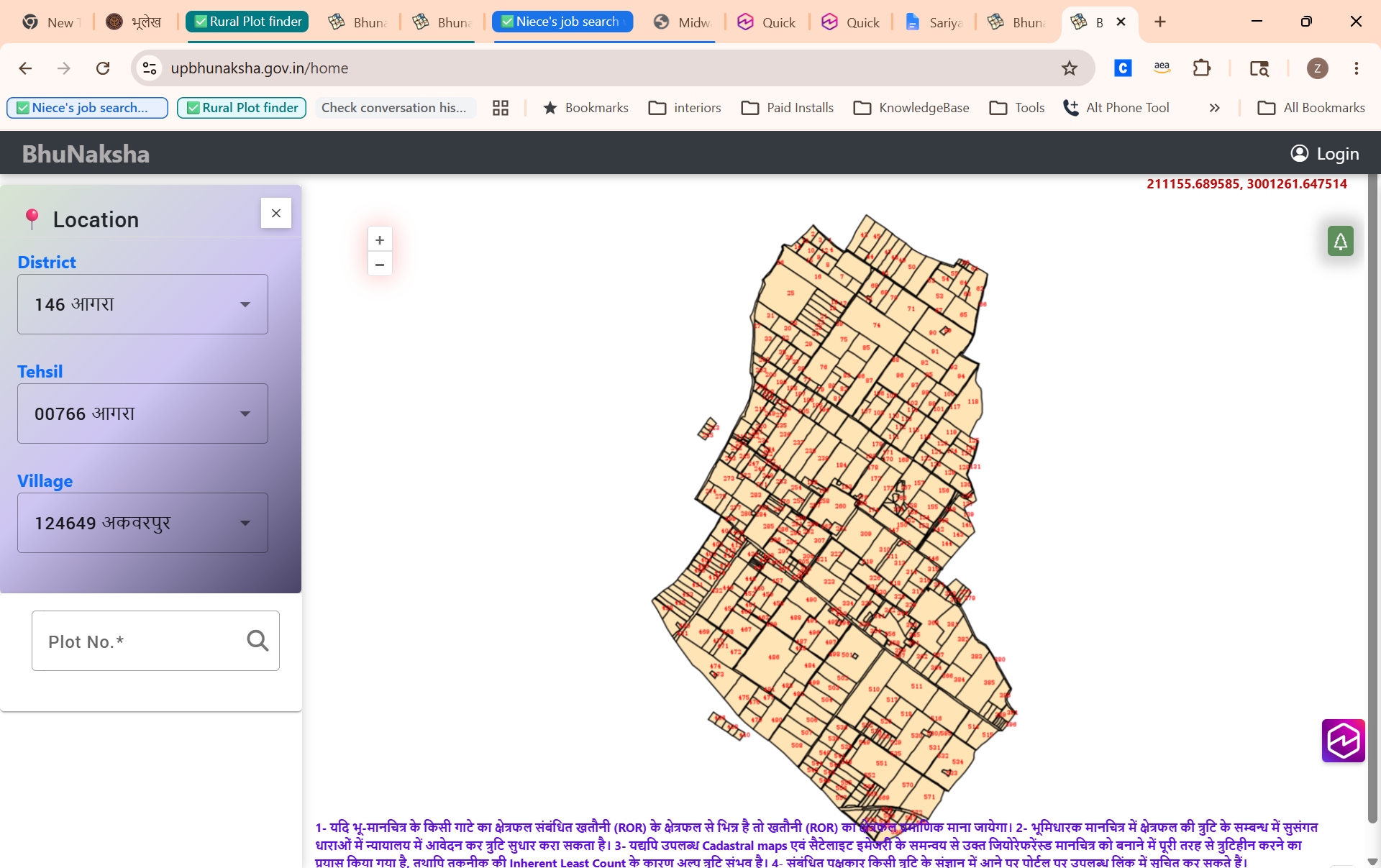Open the Alt Phone Tool bookmark
The image size is (1381, 868).
tap(1116, 108)
